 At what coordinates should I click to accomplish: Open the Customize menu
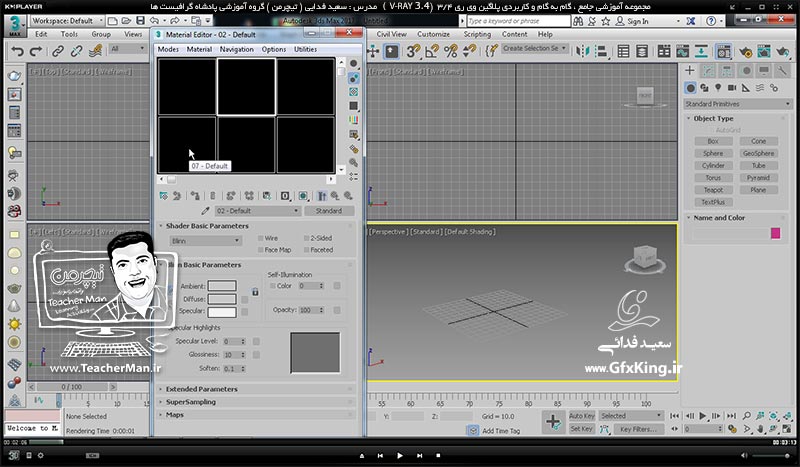click(x=433, y=34)
